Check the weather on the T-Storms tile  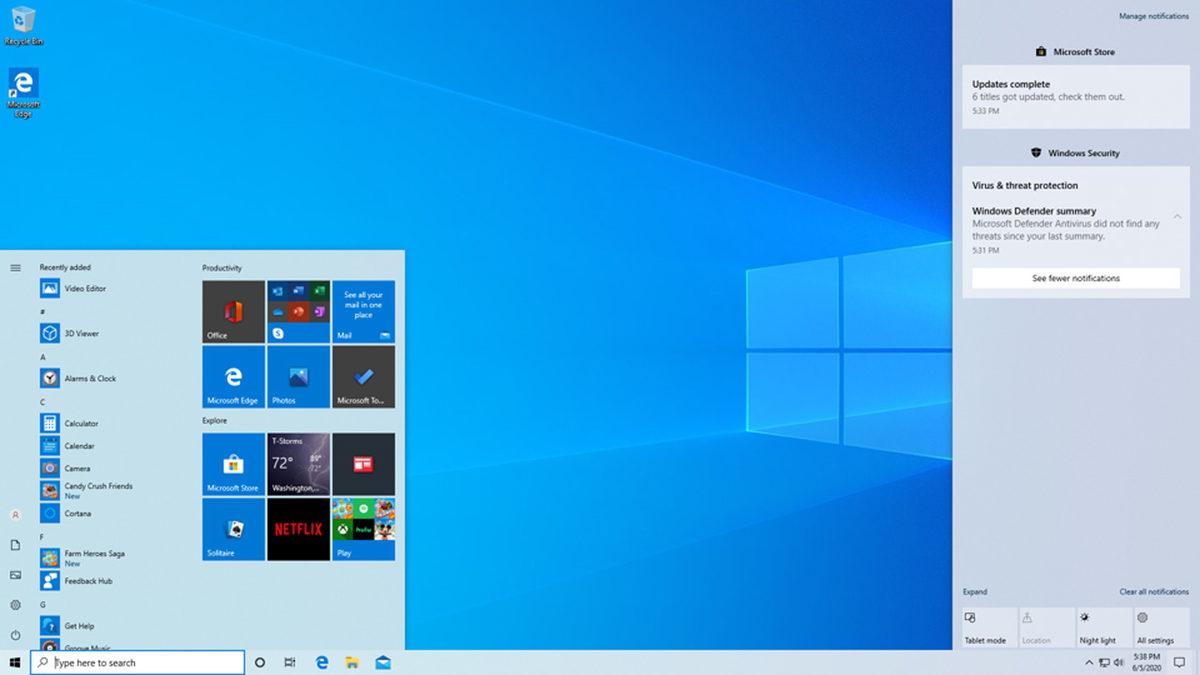296,463
